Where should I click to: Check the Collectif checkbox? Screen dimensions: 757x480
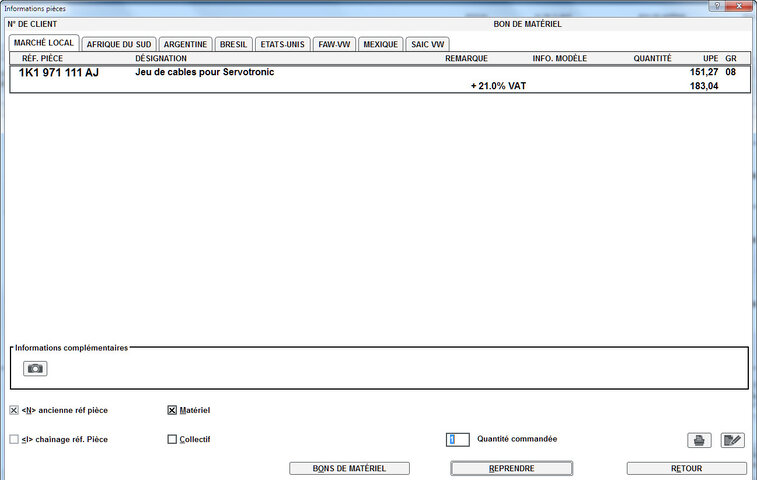(x=172, y=439)
